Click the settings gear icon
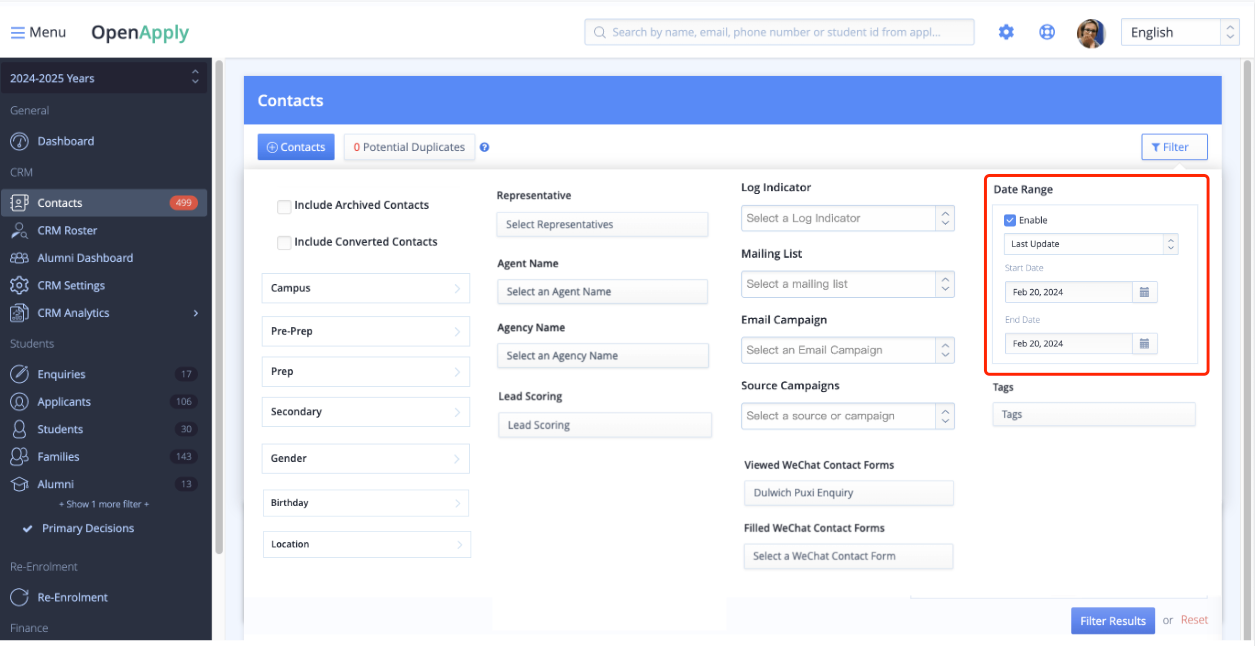Screen dimensions: 1255x646 coord(1006,32)
